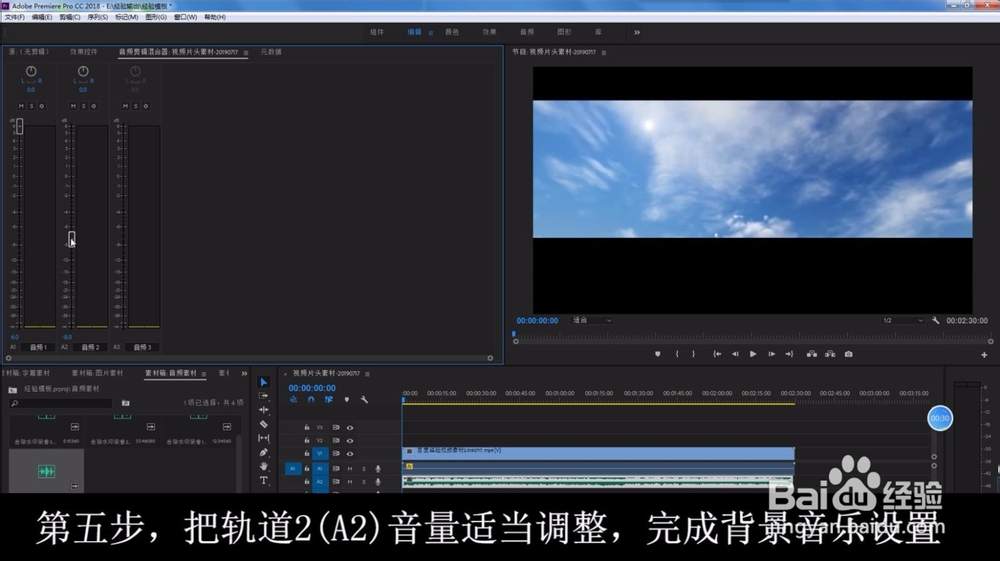Create new bin in project panel
This screenshot has width=1000, height=561.
126,403
